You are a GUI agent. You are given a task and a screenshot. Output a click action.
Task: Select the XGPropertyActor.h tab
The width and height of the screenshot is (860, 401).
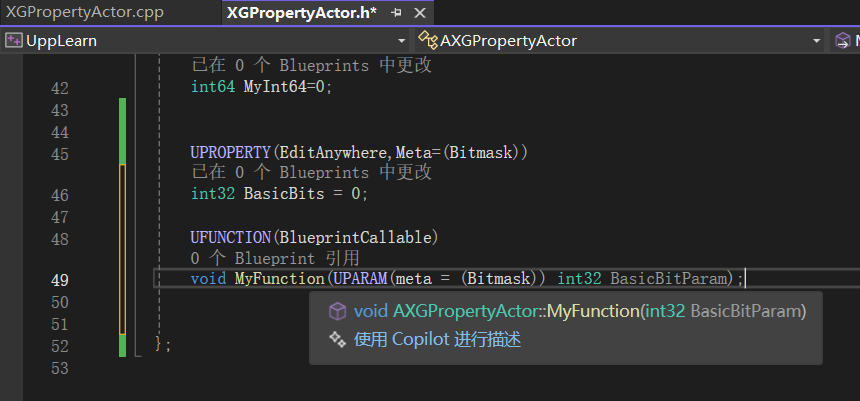(301, 13)
